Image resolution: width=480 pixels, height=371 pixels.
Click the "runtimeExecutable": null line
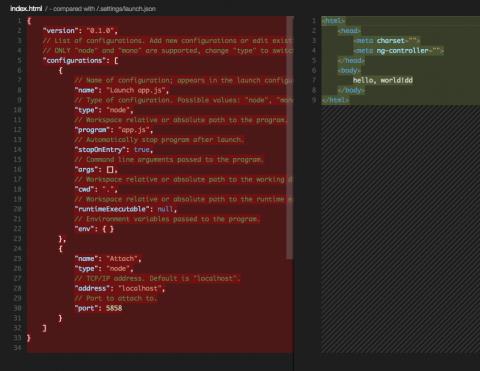click(x=126, y=209)
